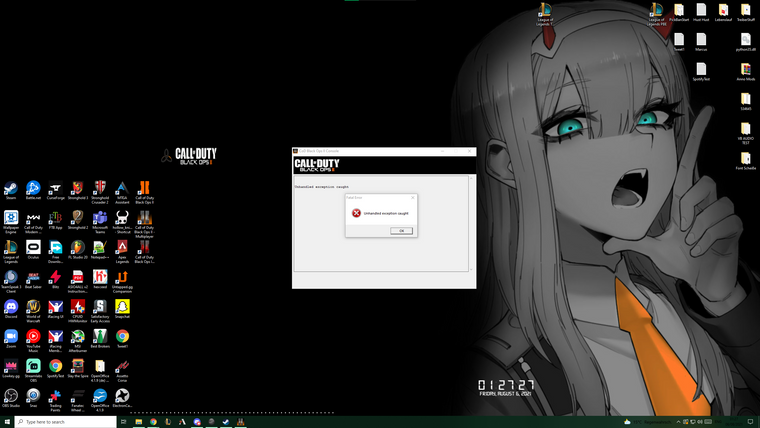Close the CoD Black Ops II Console window

(x=469, y=151)
